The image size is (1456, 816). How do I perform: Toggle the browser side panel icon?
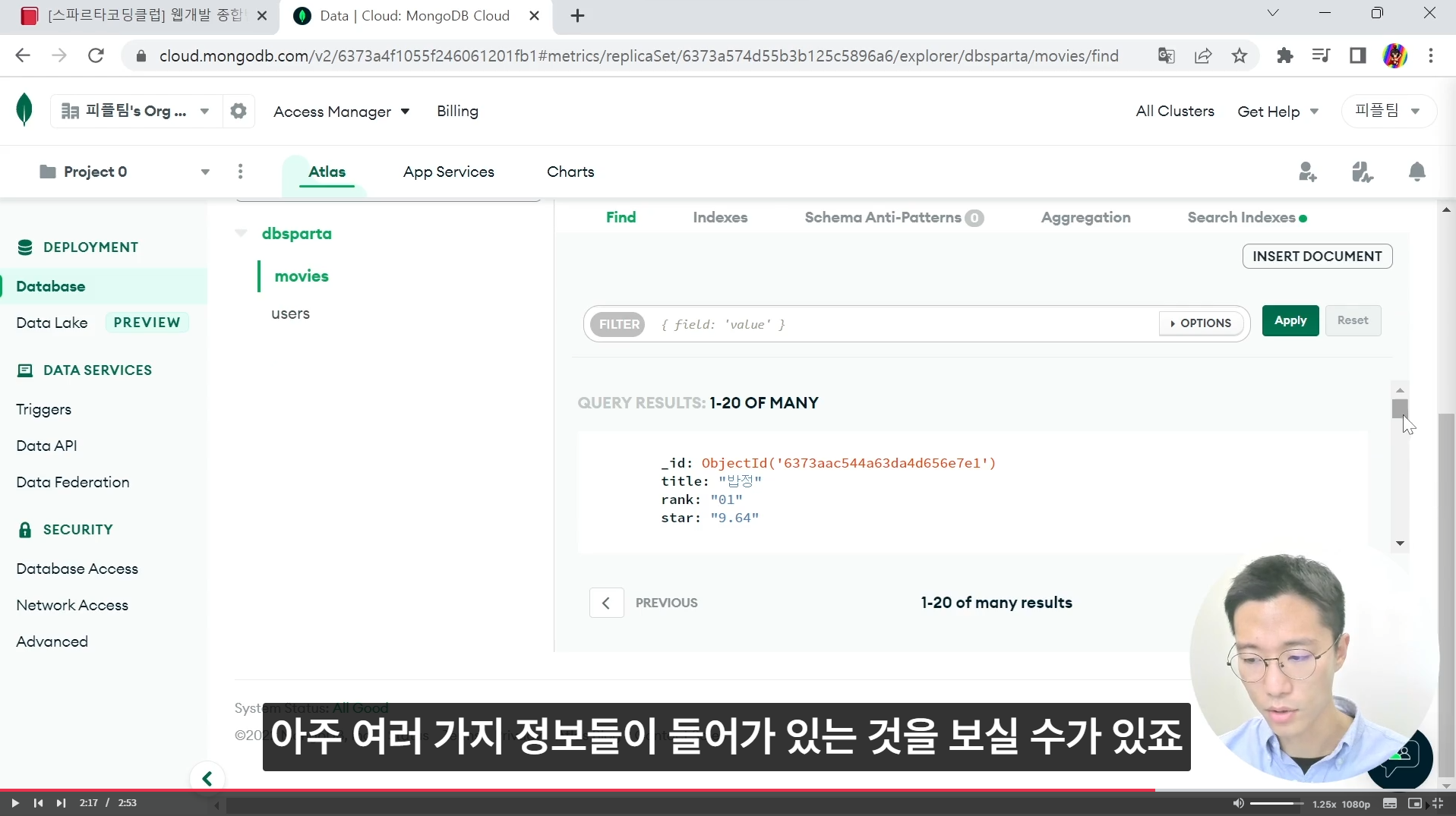[1357, 55]
